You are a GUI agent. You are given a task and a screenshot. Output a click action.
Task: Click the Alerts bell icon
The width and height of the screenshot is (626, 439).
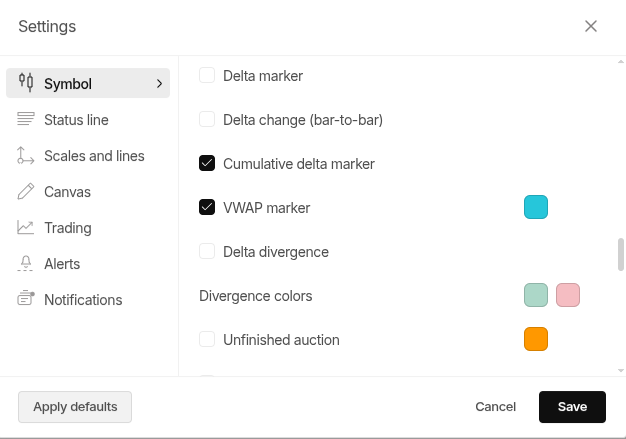coord(26,263)
